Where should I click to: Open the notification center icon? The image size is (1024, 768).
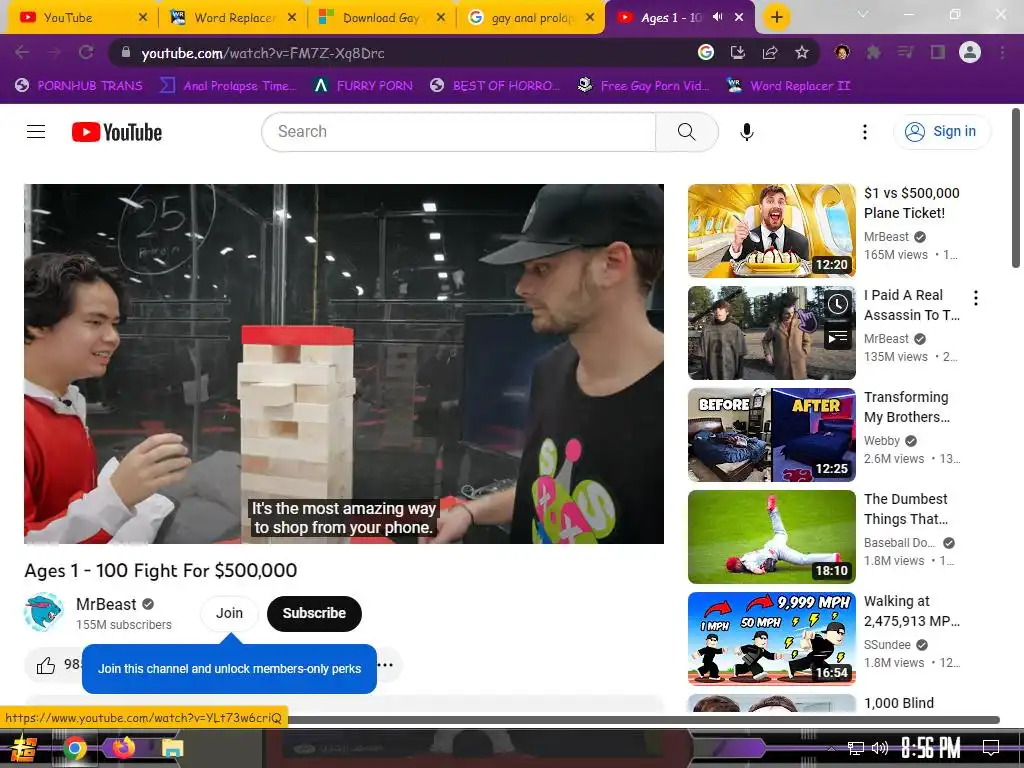click(991, 748)
